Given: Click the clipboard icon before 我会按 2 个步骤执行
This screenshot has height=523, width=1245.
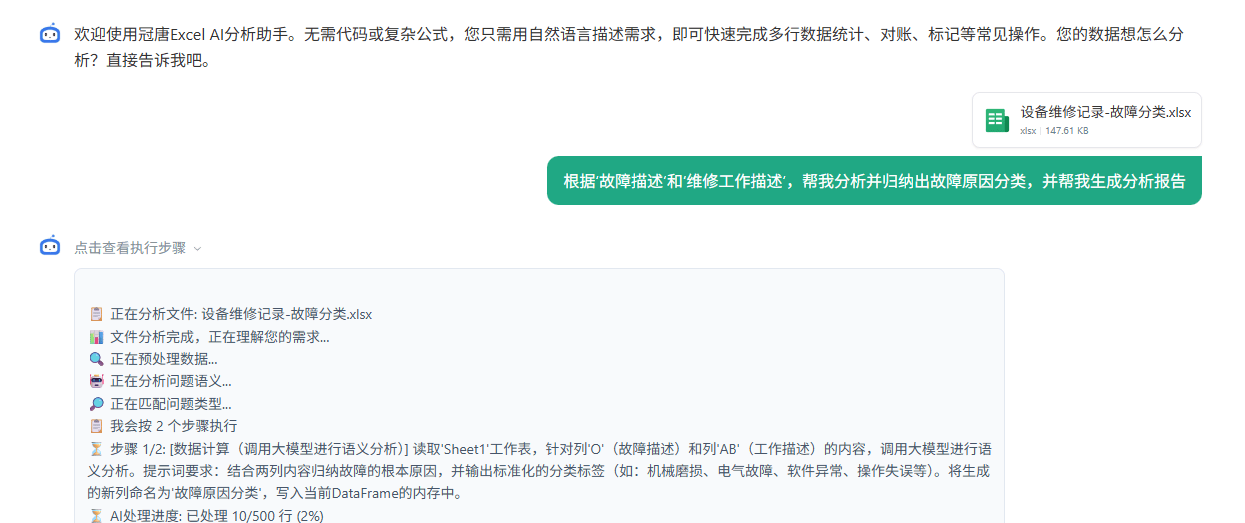Looking at the screenshot, I should [96, 426].
